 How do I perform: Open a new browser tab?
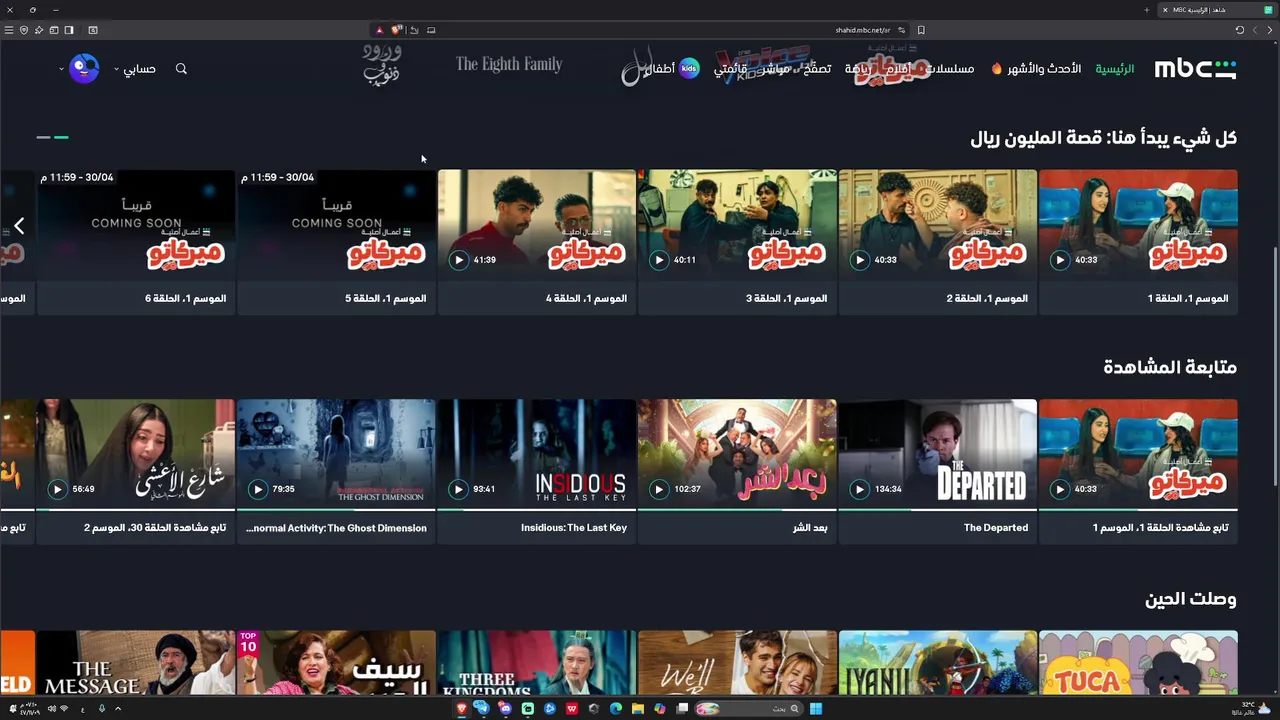pos(1147,10)
